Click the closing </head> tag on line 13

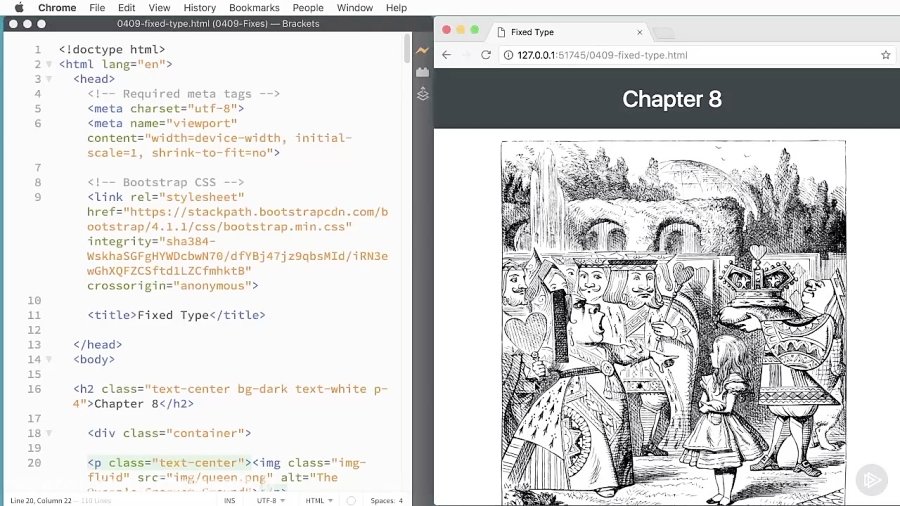pyautogui.click(x=98, y=345)
